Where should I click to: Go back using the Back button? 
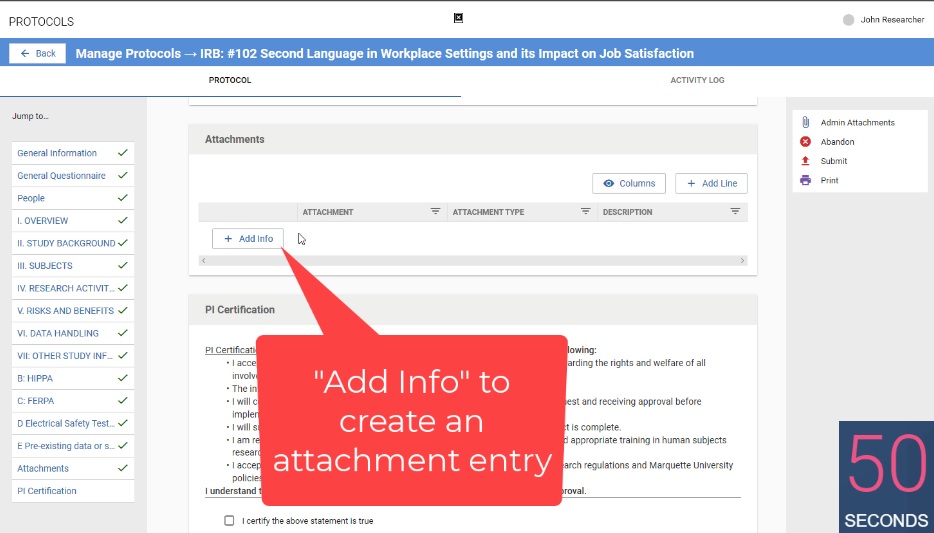(x=37, y=53)
